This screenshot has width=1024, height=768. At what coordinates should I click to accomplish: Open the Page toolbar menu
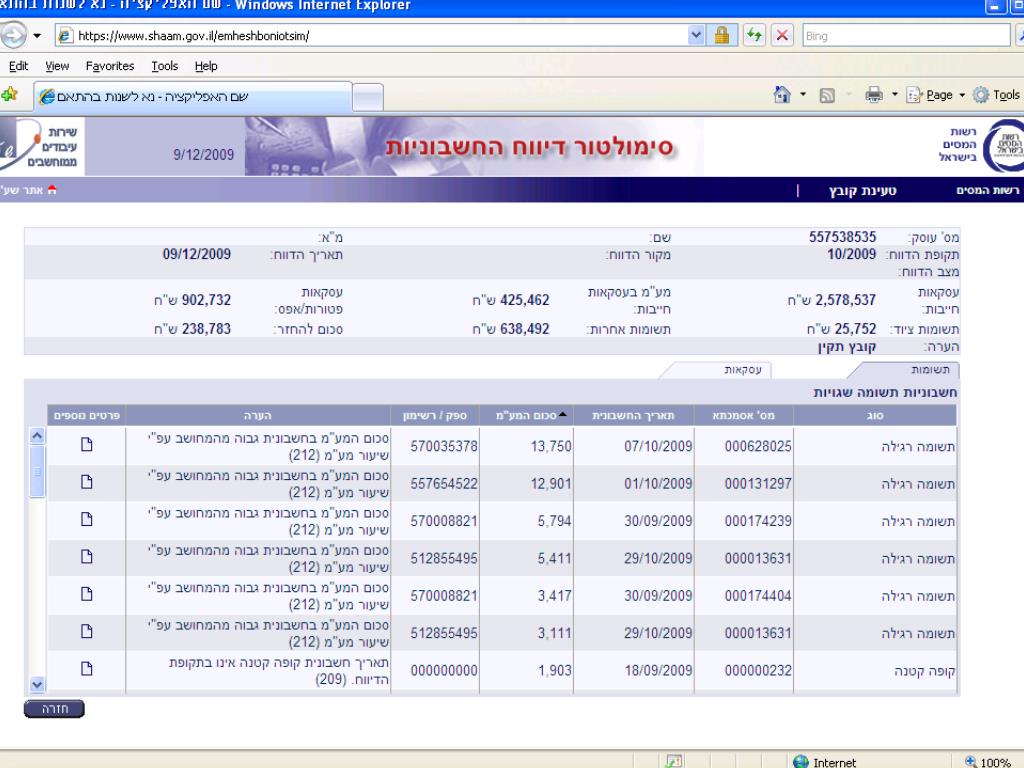coord(935,95)
